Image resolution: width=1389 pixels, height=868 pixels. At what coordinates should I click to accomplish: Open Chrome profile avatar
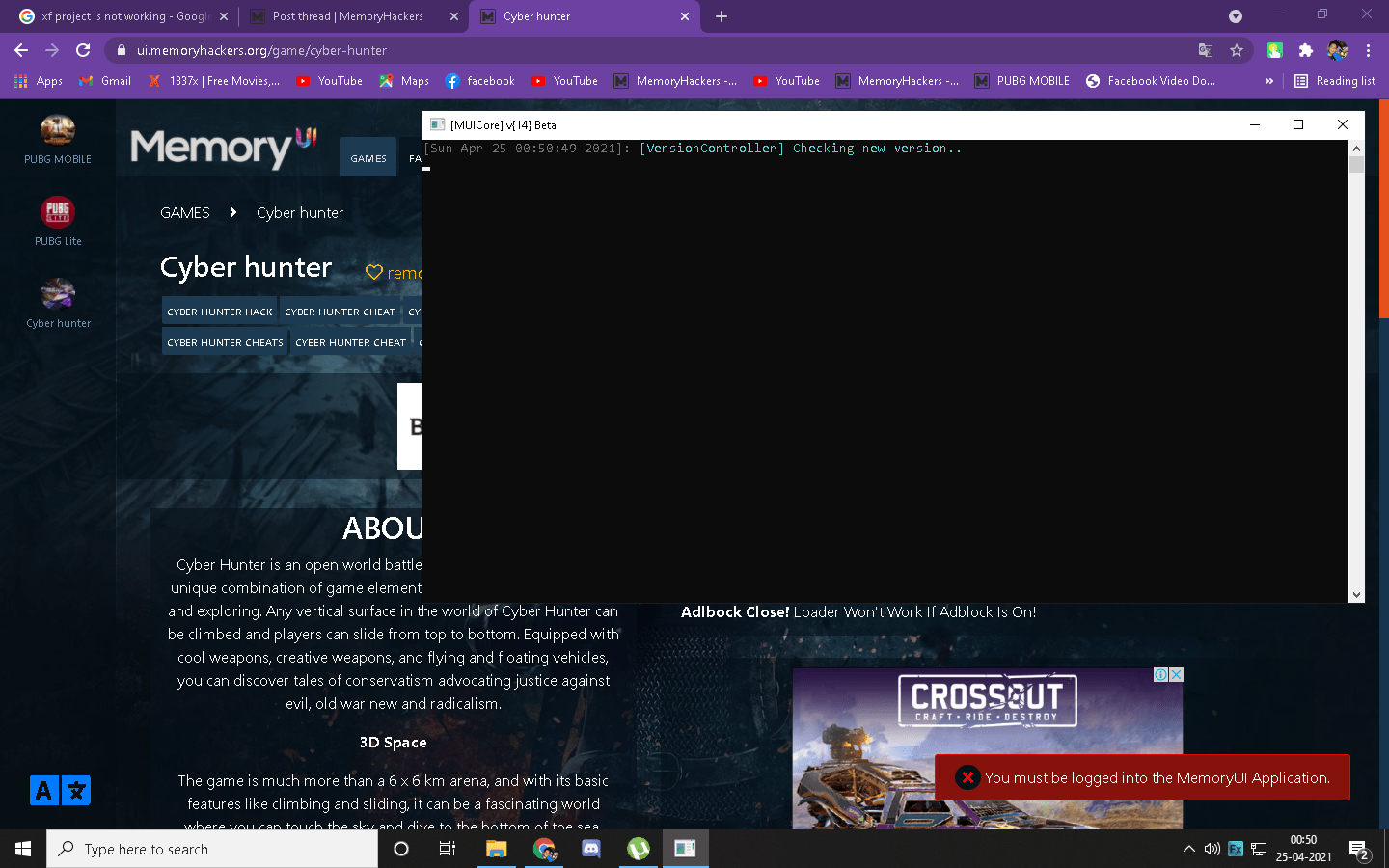(1337, 50)
